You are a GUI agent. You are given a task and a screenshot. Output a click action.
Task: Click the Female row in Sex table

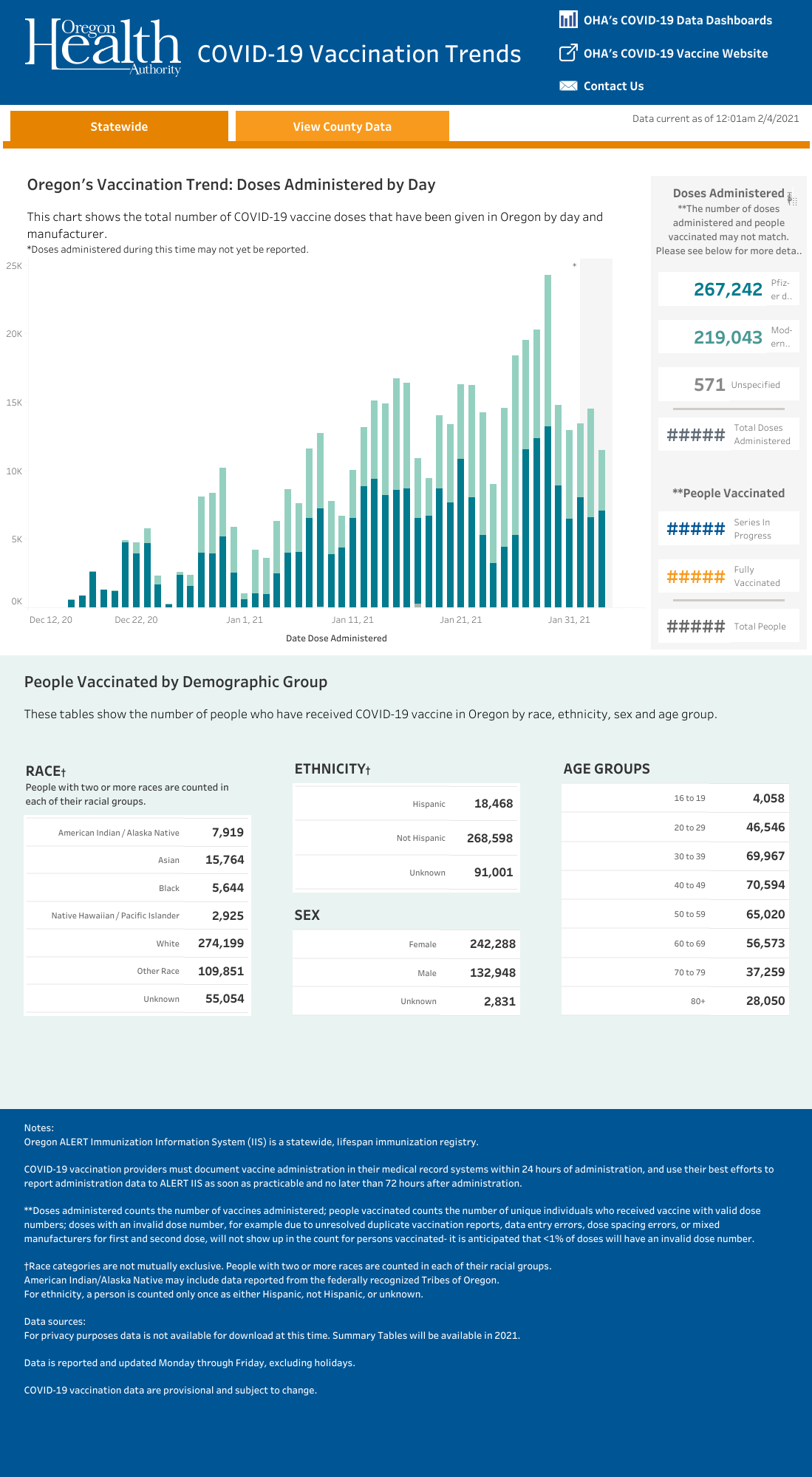point(406,944)
